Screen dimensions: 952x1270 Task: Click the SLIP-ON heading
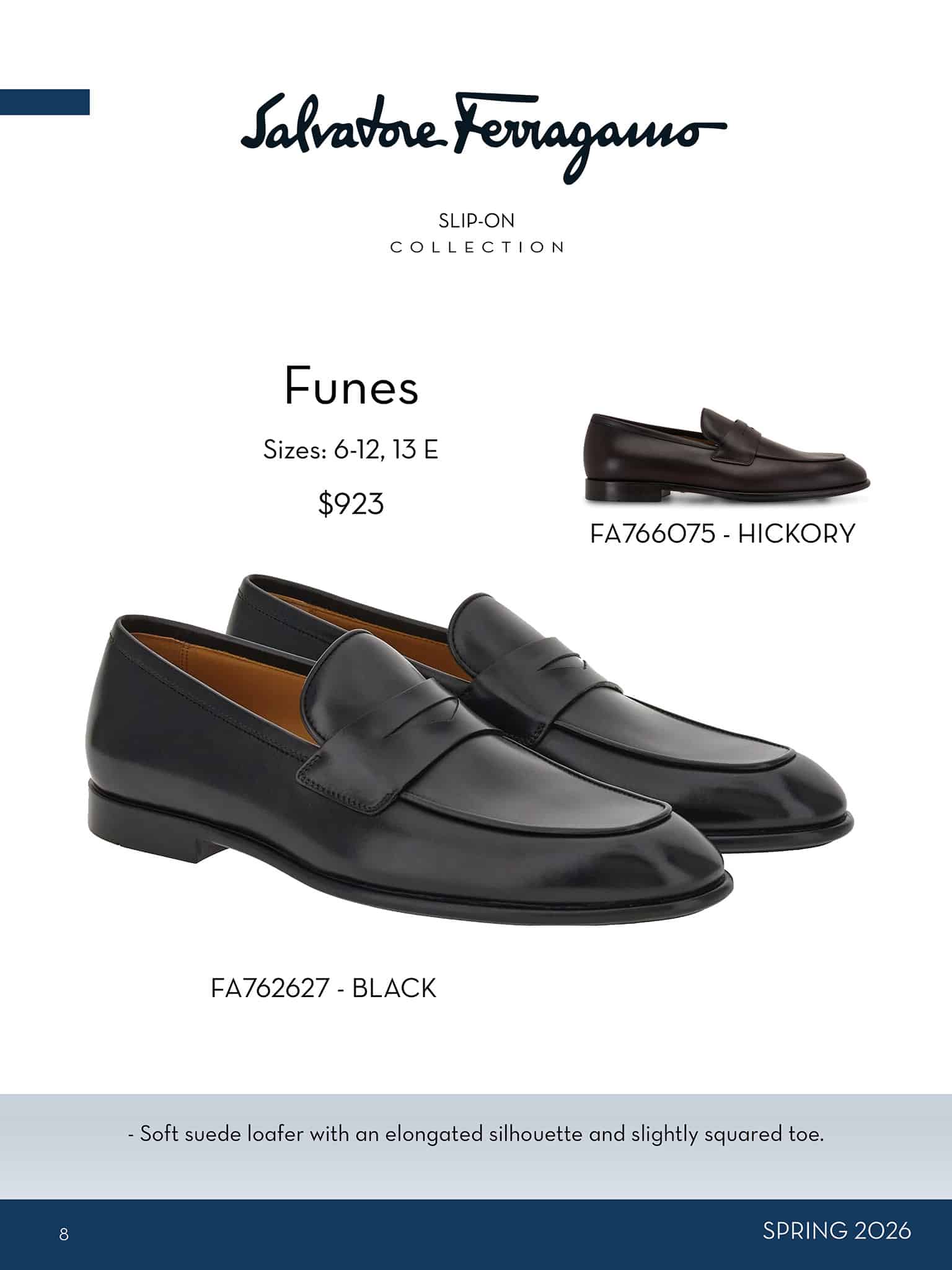tap(477, 221)
